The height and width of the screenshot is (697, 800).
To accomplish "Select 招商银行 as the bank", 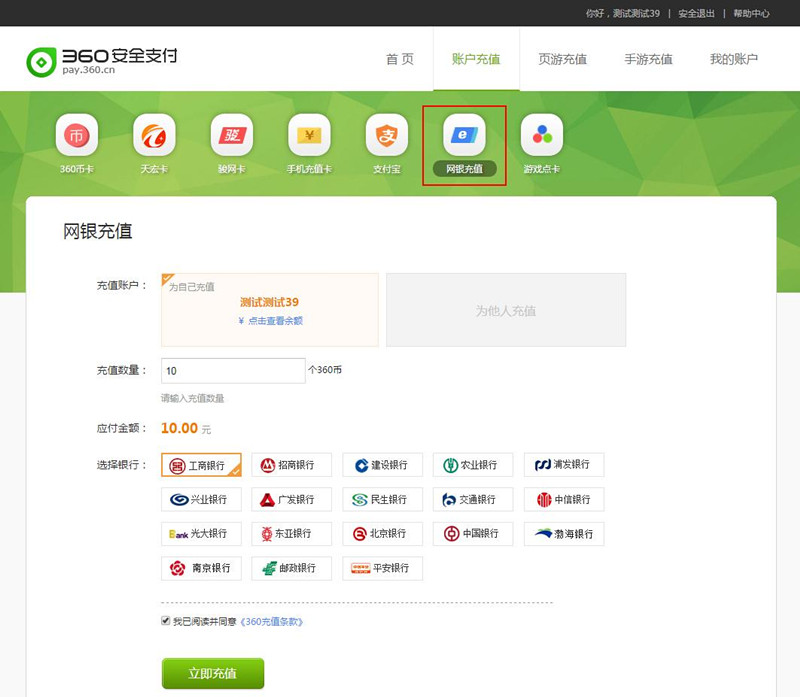I will tap(291, 465).
